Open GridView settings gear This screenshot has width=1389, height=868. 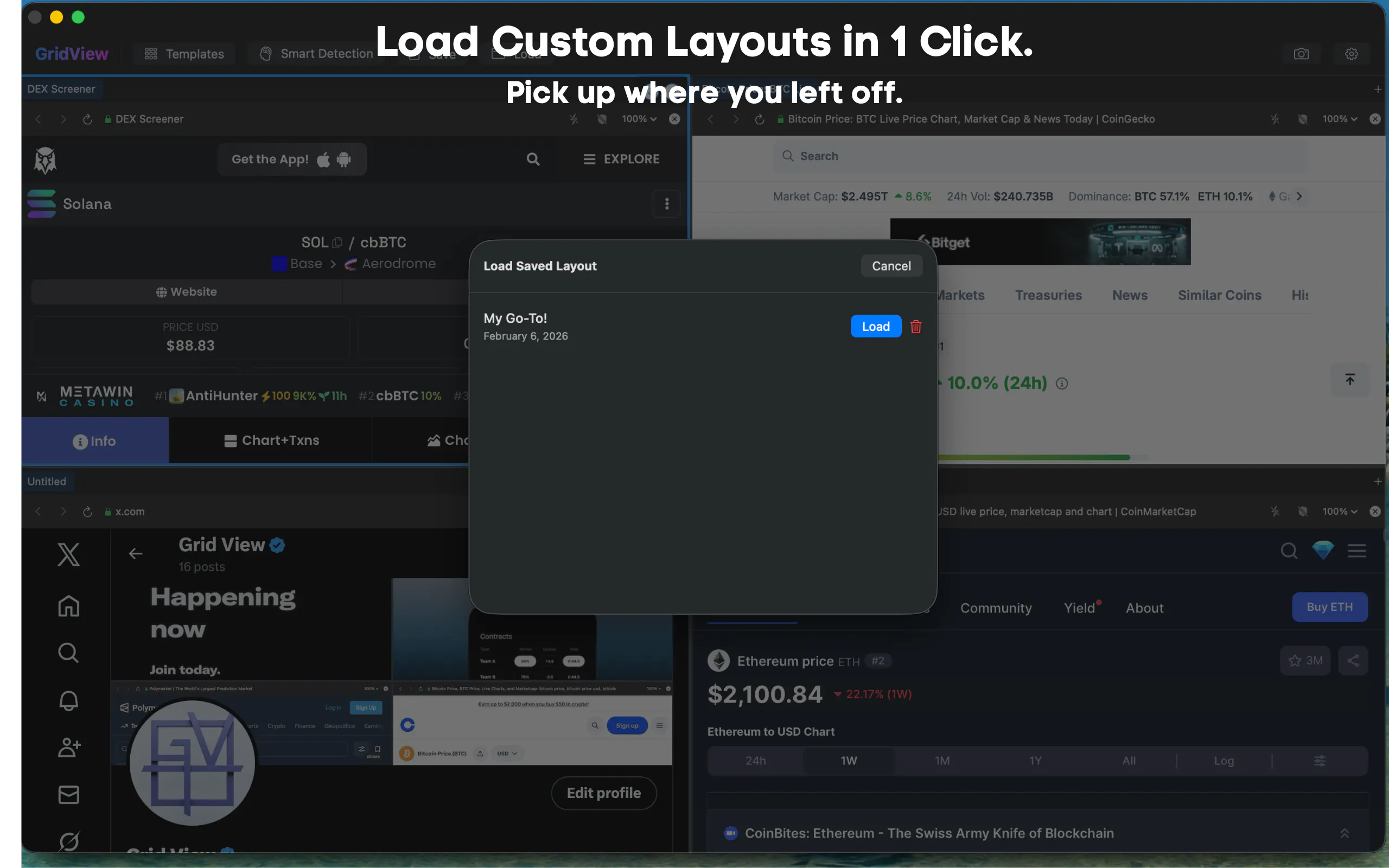coord(1351,53)
